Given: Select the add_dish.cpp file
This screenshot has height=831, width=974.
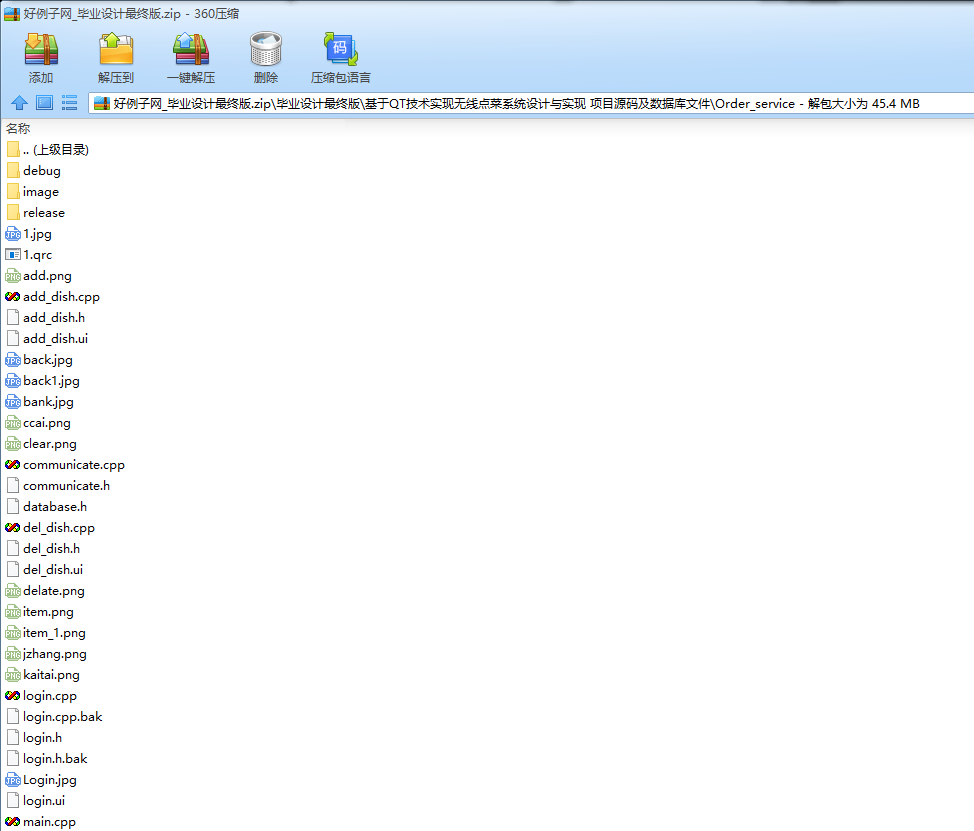Looking at the screenshot, I should tap(52, 297).
